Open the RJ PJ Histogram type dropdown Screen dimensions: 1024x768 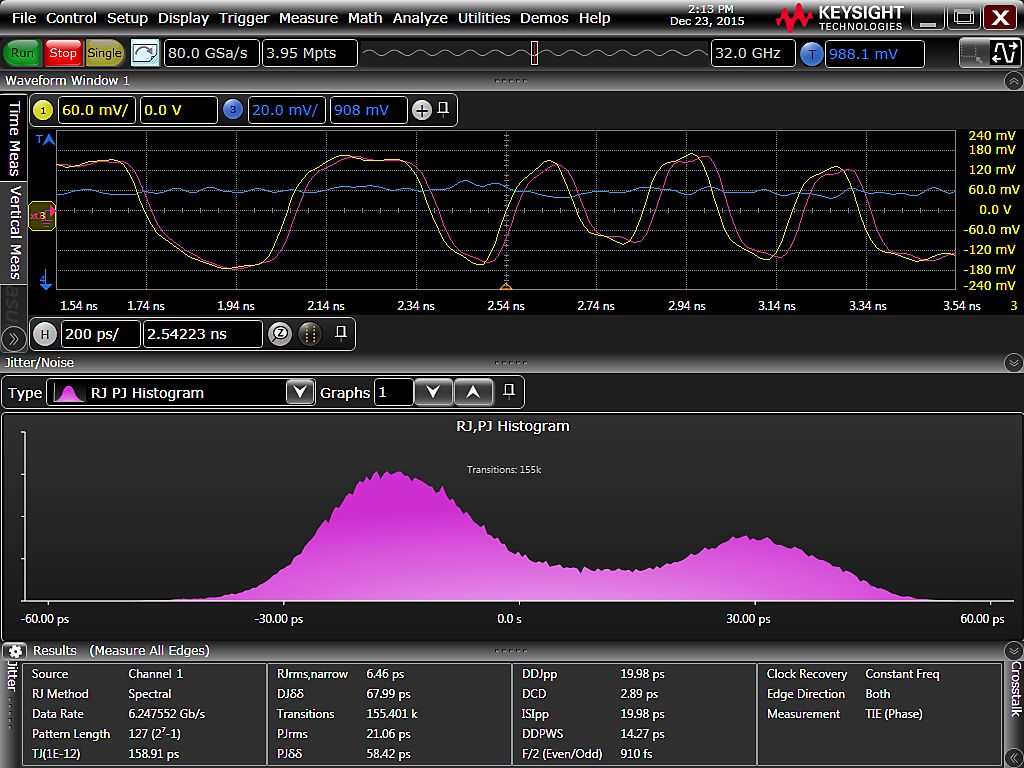pyautogui.click(x=299, y=392)
